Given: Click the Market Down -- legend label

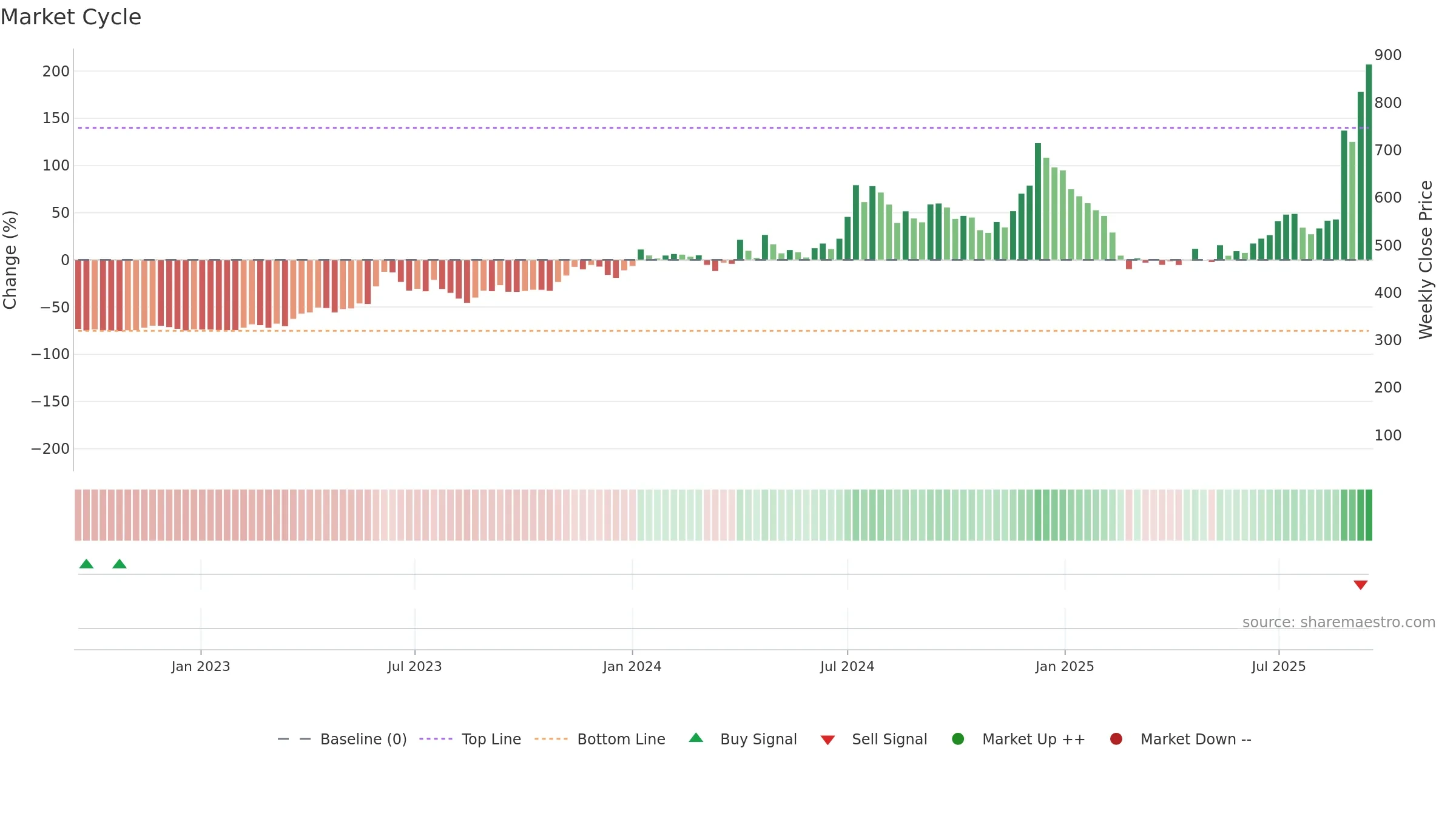Looking at the screenshot, I should point(1196,739).
